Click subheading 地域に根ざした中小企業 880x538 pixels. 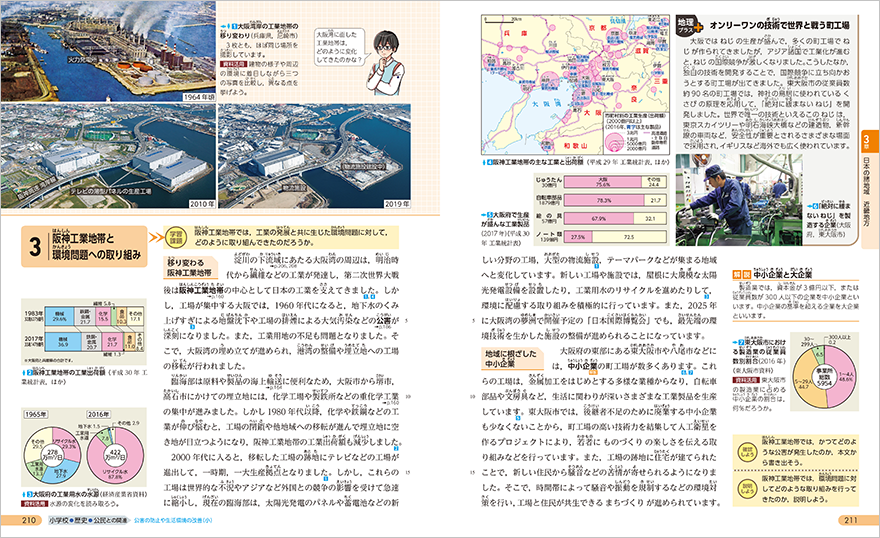point(510,359)
